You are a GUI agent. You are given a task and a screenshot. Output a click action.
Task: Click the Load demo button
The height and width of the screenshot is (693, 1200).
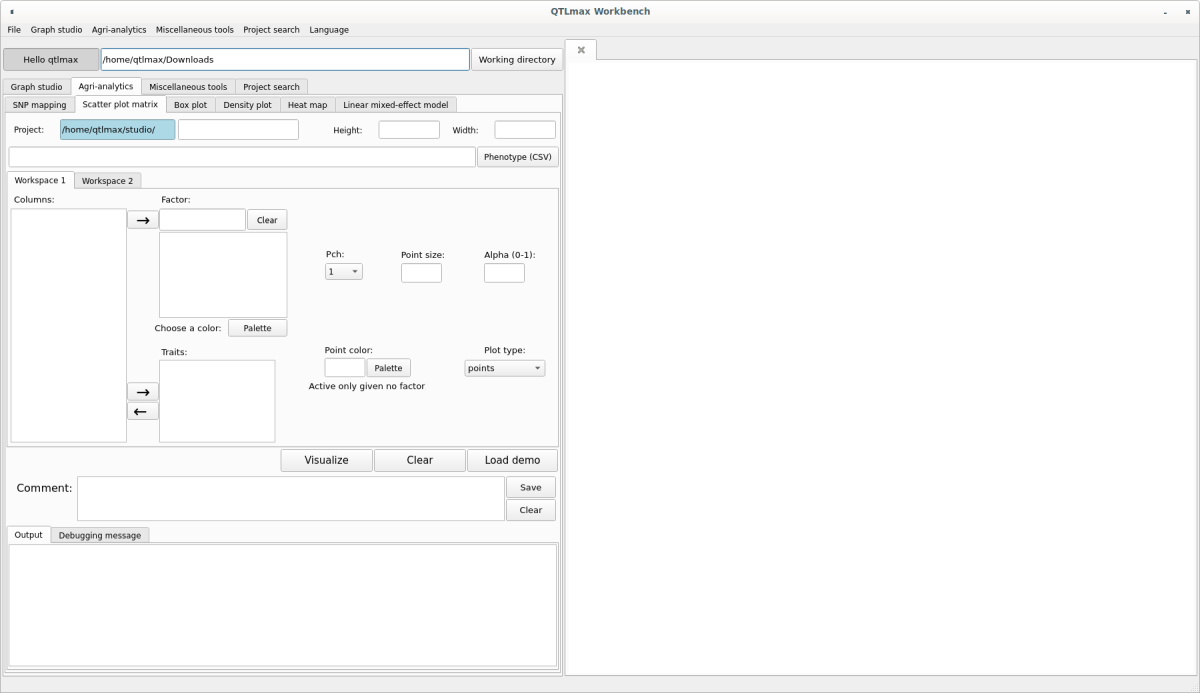point(512,460)
